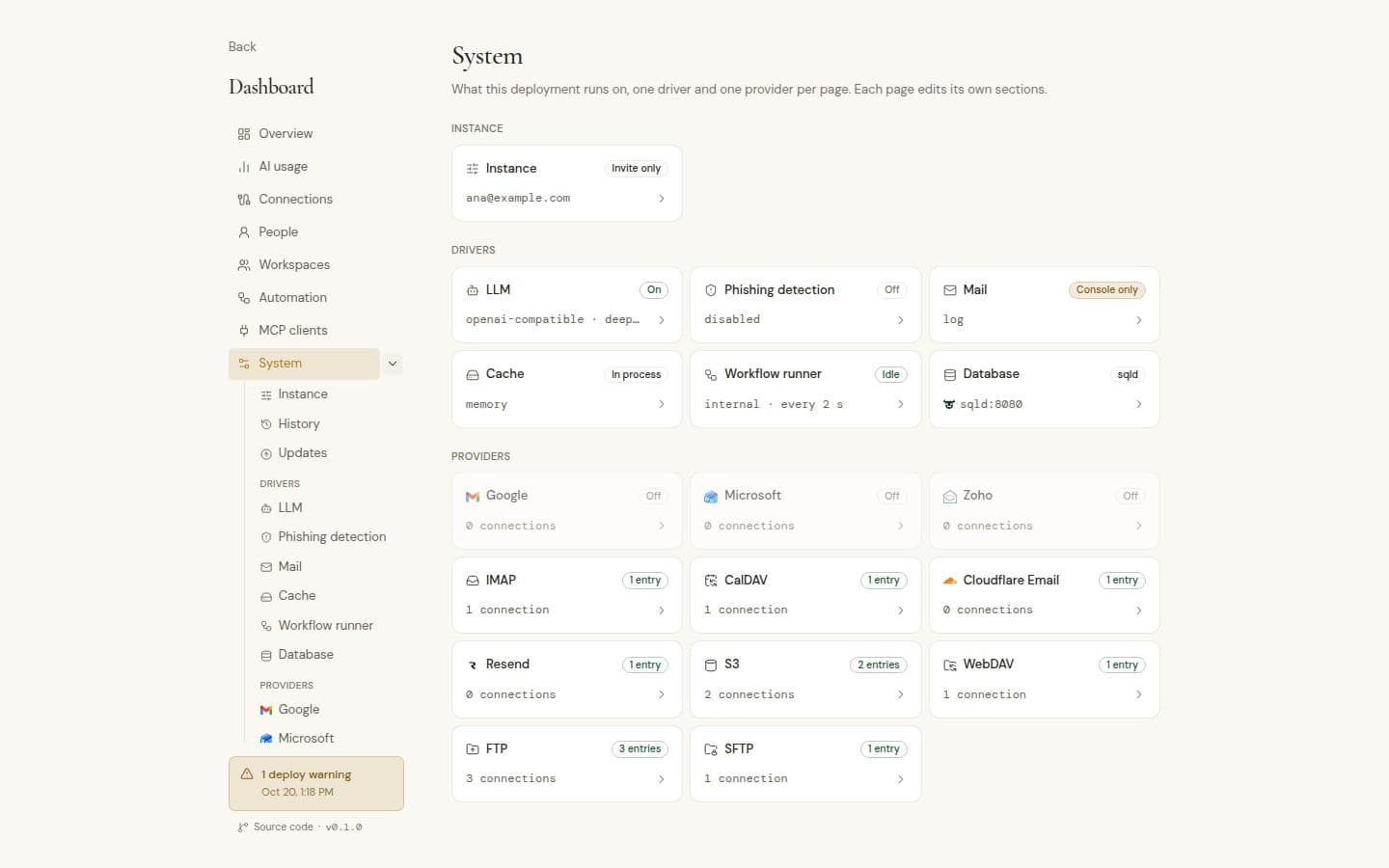Click the Google Gmail icon in sidebar
The height and width of the screenshot is (868, 1389).
266,710
